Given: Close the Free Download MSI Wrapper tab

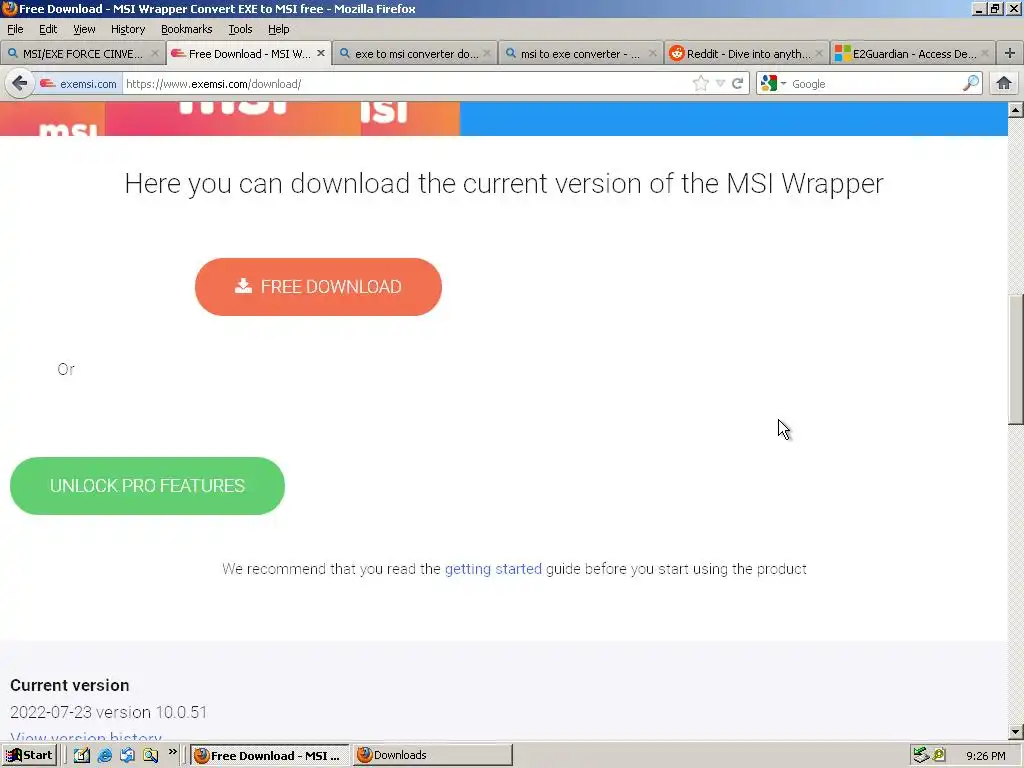Looking at the screenshot, I should (x=321, y=54).
